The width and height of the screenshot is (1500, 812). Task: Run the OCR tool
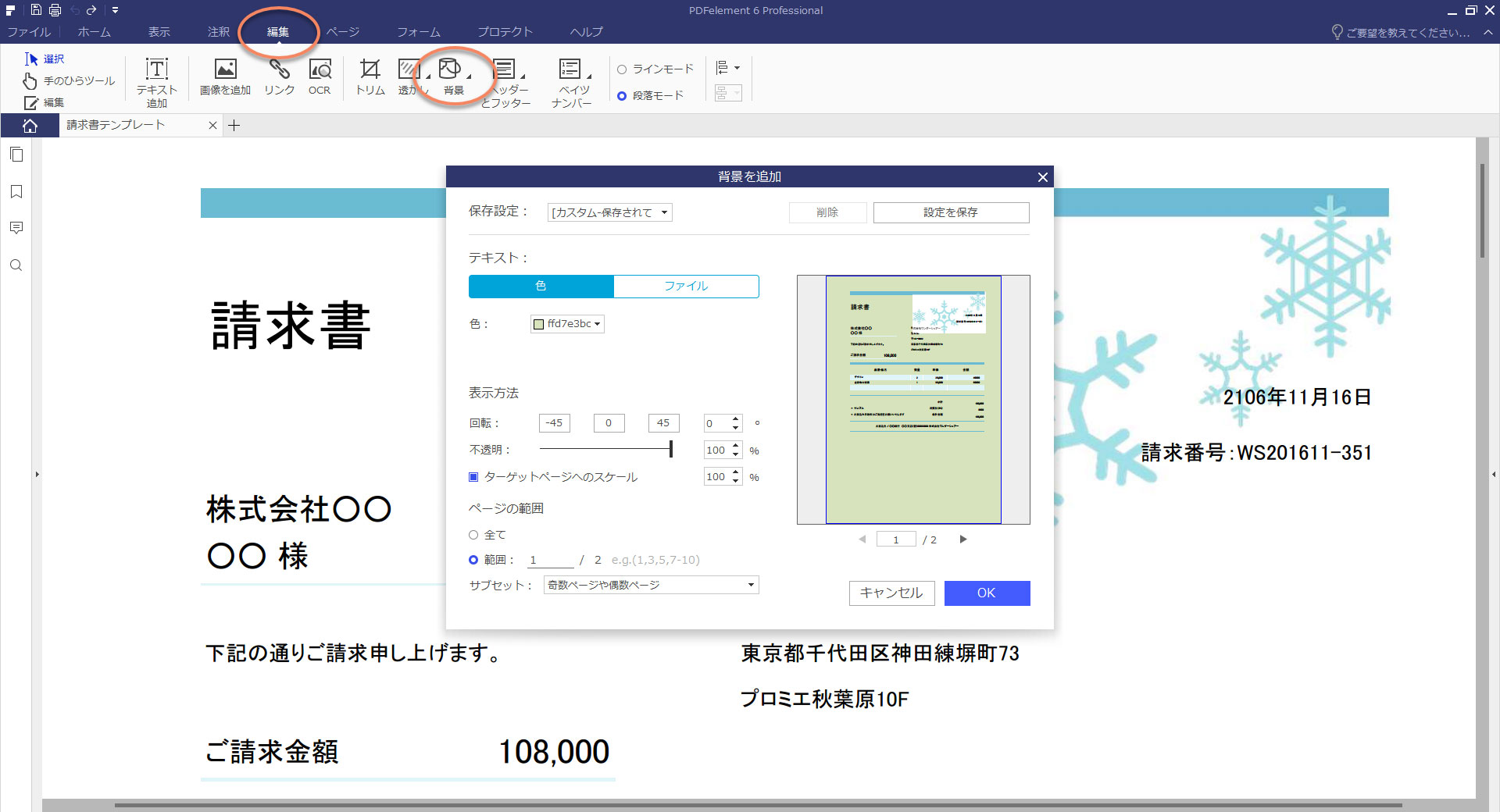[x=320, y=77]
